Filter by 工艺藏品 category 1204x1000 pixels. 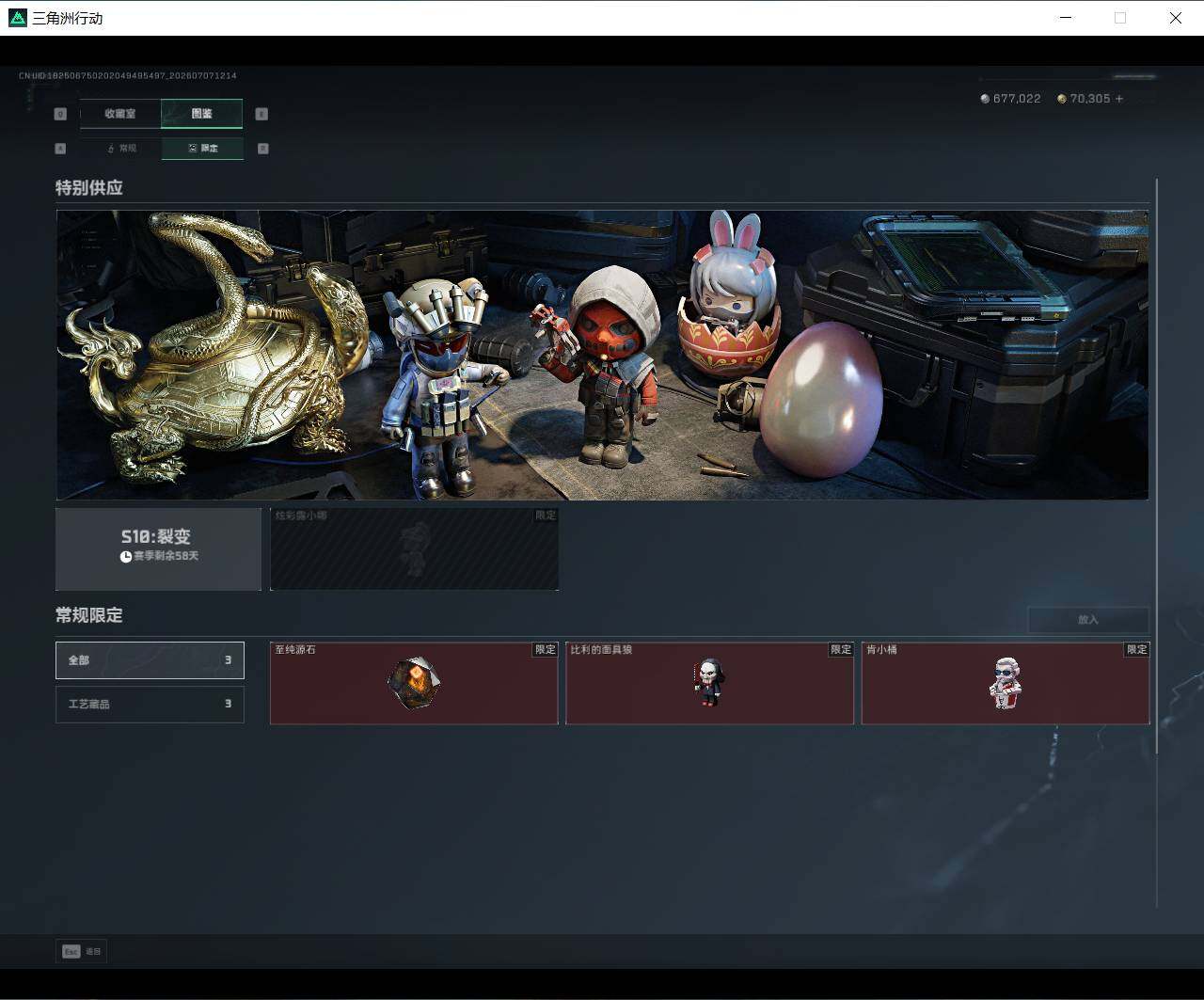click(150, 704)
